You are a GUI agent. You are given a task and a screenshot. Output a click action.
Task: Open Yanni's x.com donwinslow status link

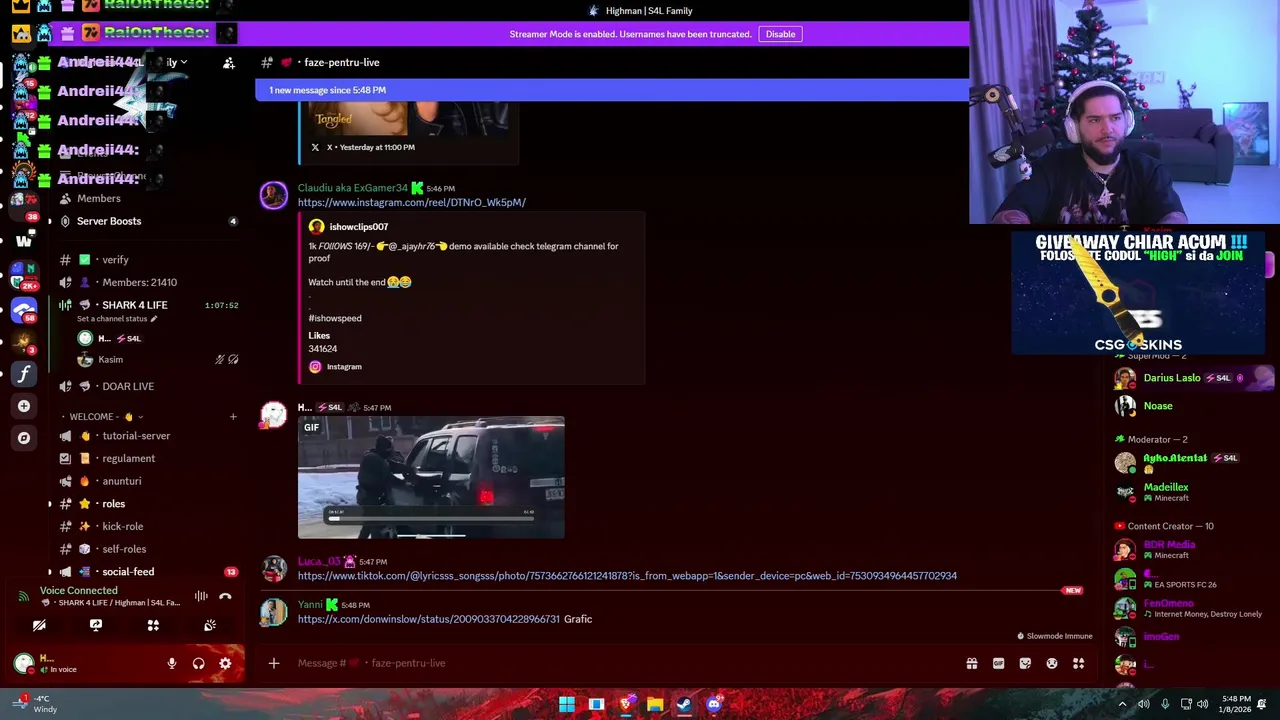(x=428, y=619)
